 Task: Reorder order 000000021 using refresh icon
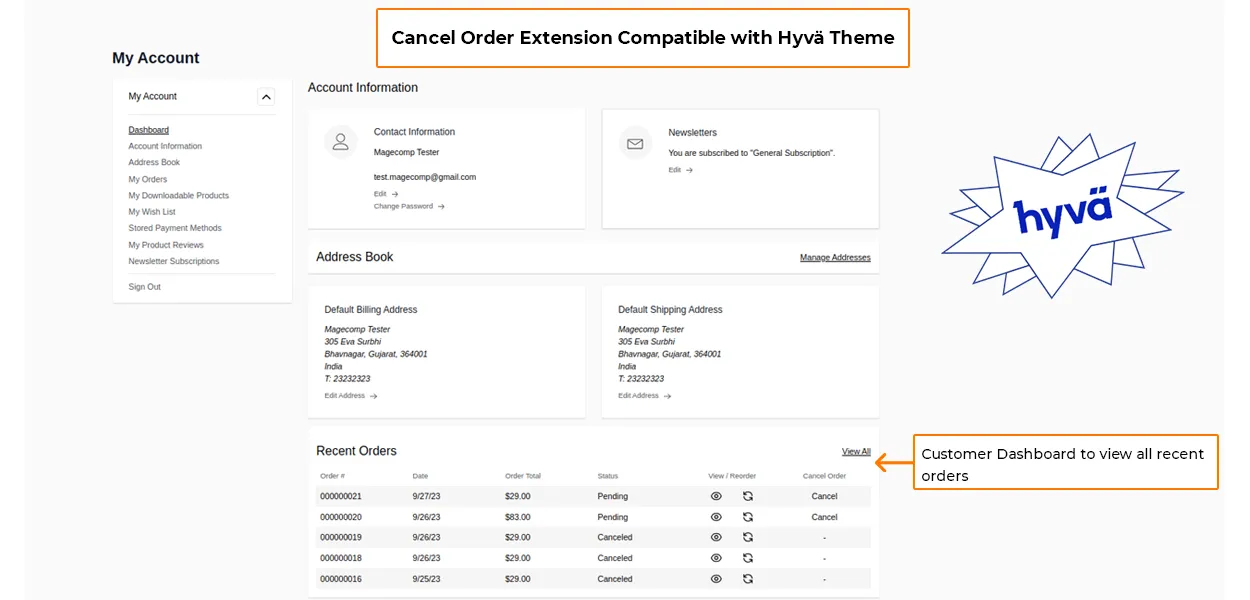[x=748, y=496]
